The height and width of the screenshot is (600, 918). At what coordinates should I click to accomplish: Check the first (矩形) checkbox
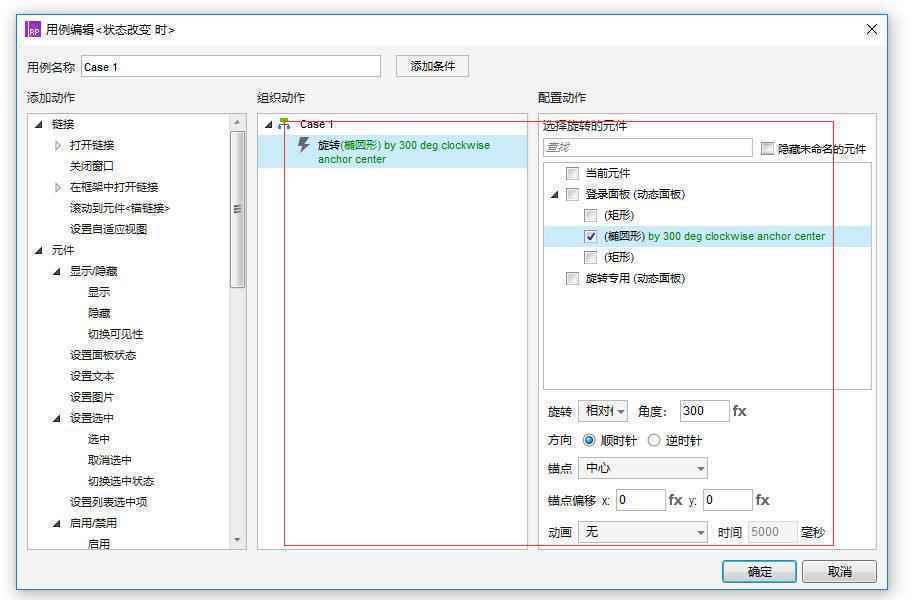click(591, 215)
